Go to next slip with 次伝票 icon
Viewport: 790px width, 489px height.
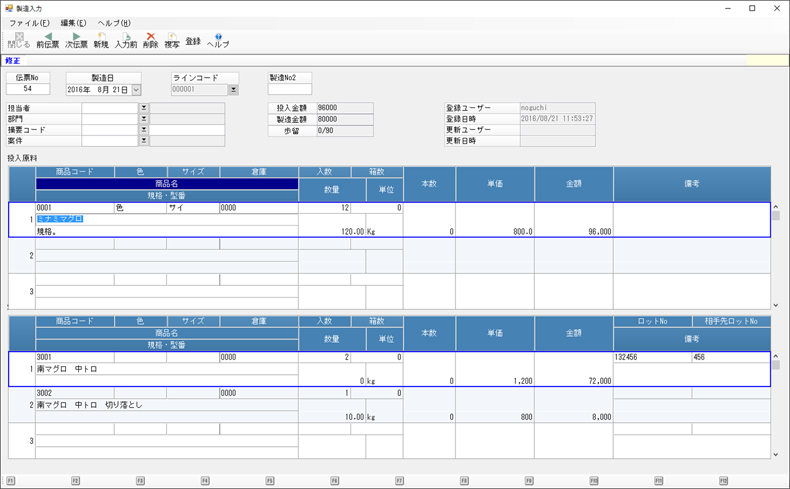(76, 40)
